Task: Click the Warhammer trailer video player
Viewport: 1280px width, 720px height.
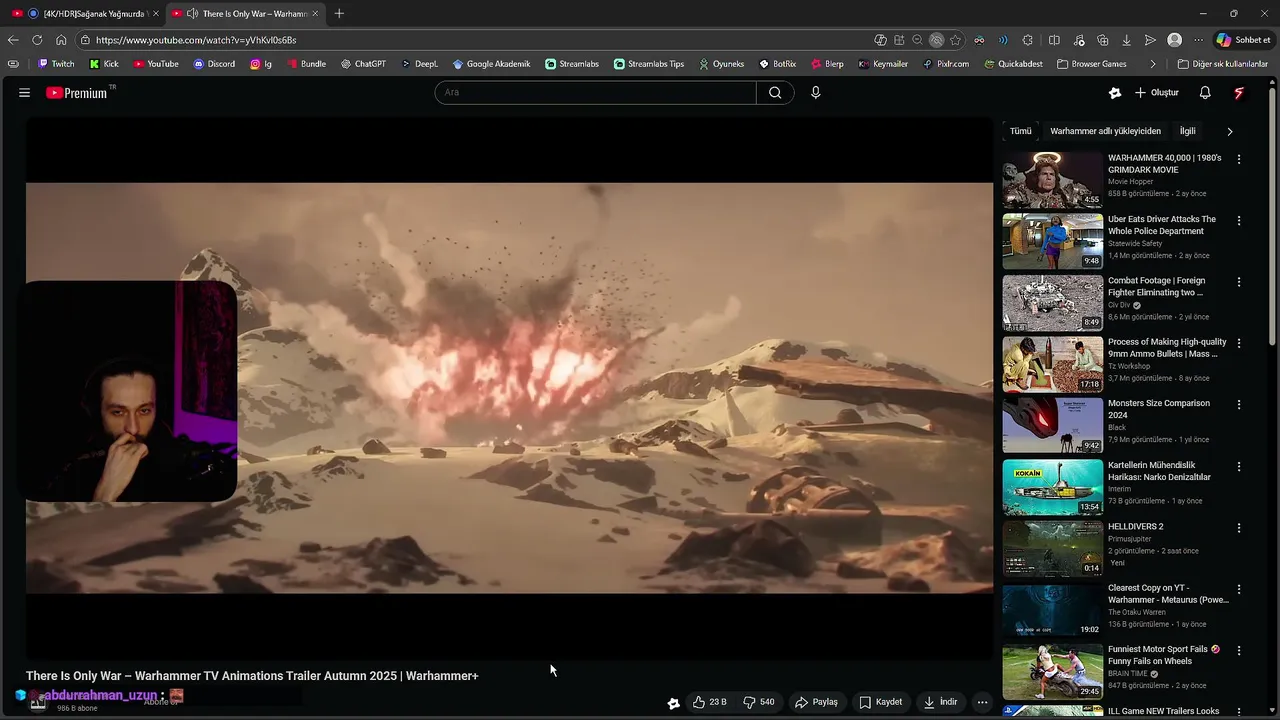Action: coord(509,388)
